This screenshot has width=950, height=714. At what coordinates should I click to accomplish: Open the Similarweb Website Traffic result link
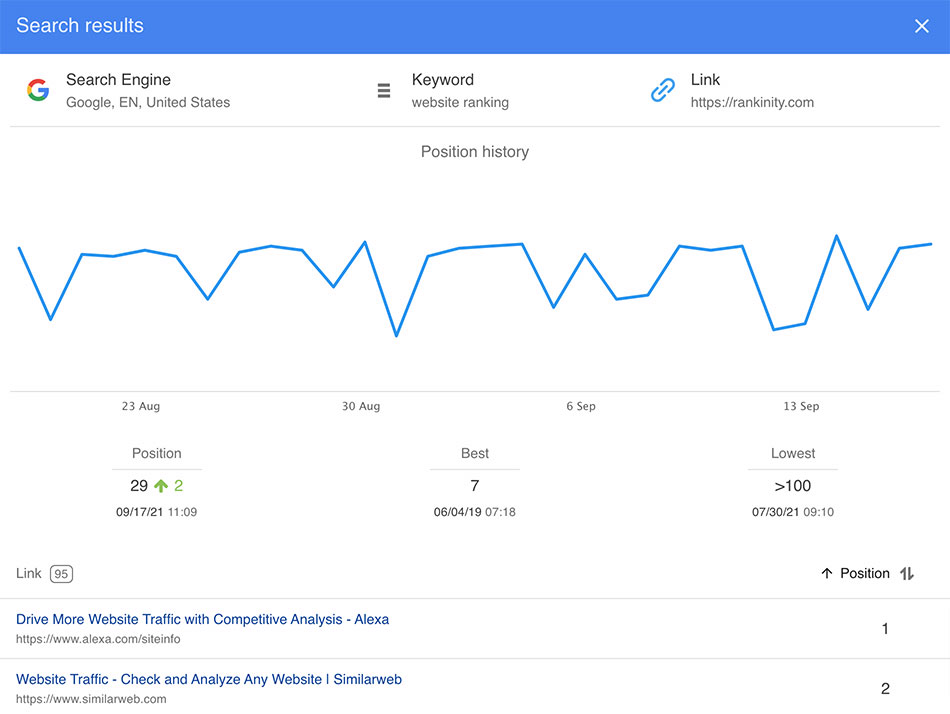(x=209, y=679)
